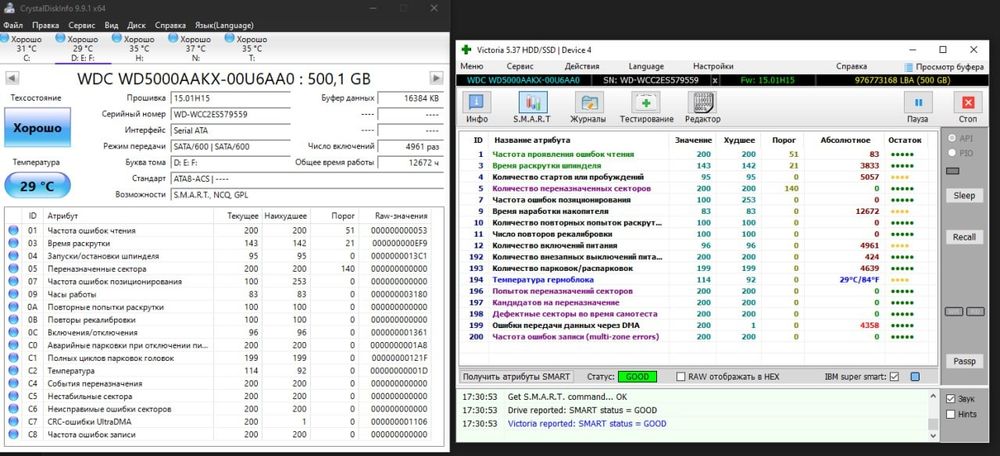Go to next disk with right arrow

pos(436,78)
